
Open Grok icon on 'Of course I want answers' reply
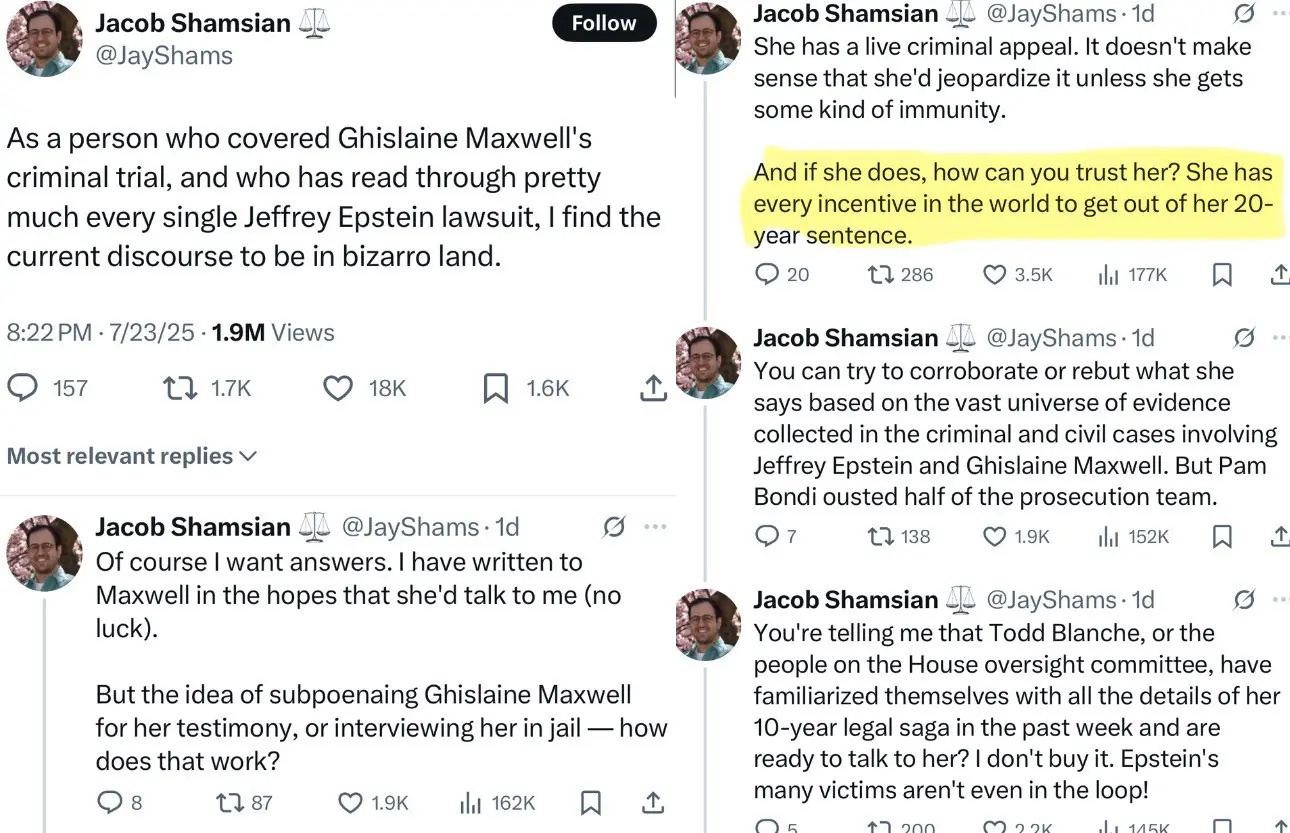click(615, 526)
